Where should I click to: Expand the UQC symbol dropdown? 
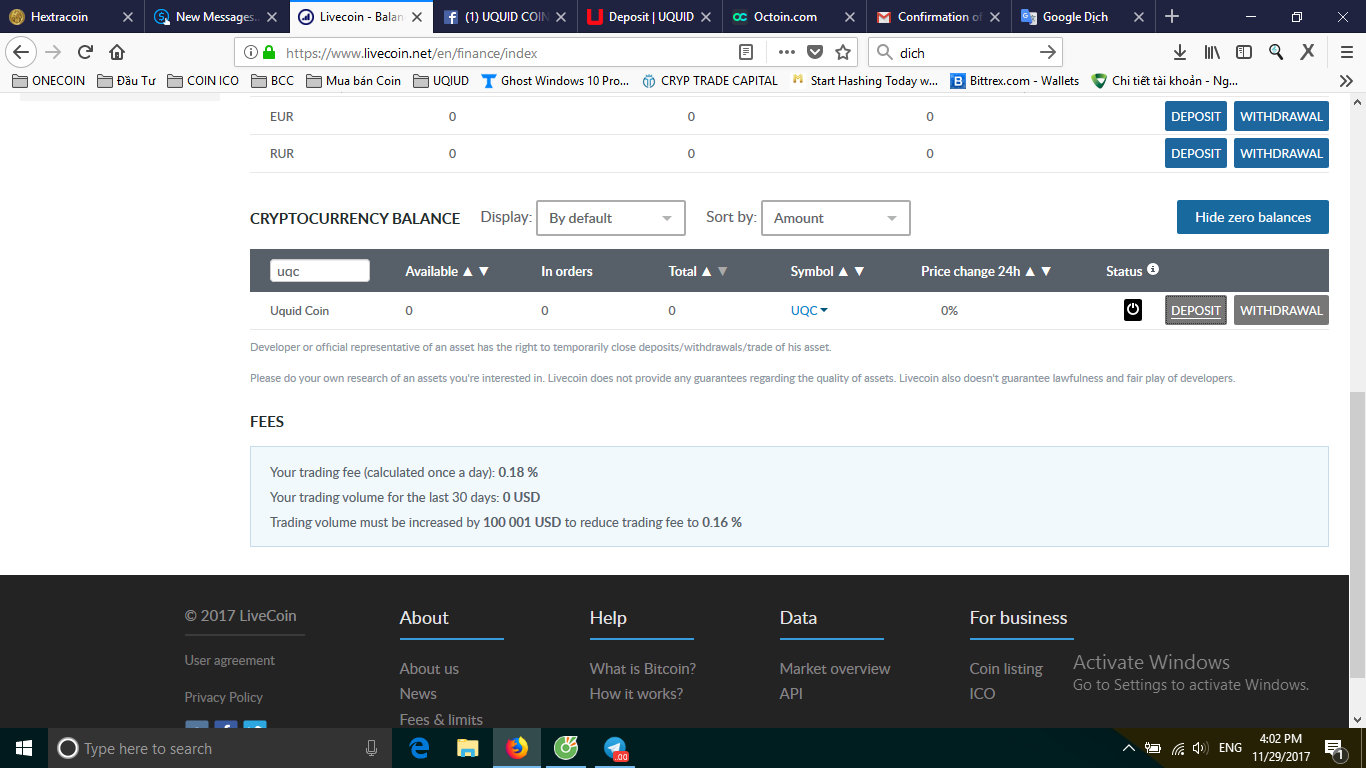tap(809, 310)
